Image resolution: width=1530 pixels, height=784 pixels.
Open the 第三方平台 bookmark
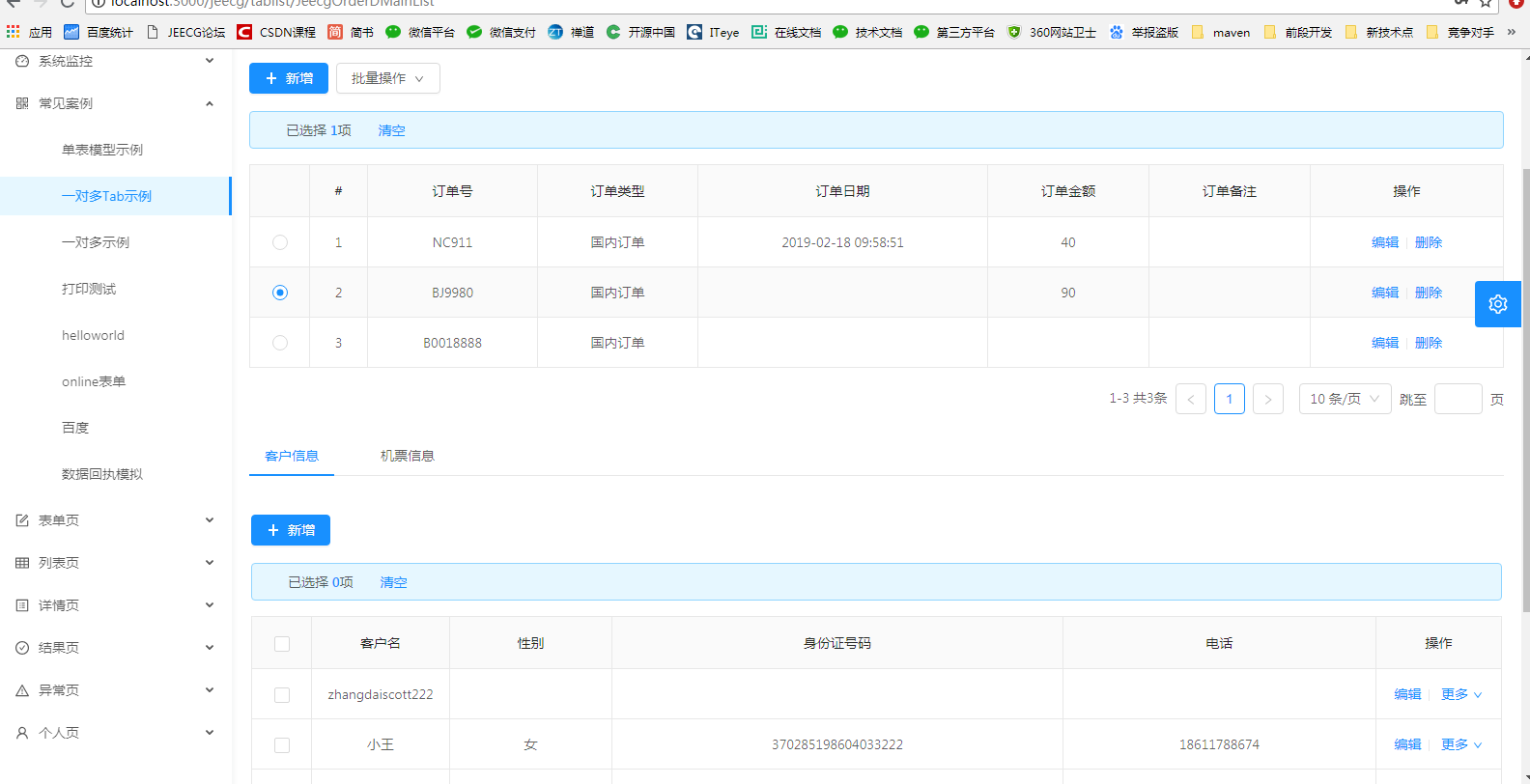point(954,32)
